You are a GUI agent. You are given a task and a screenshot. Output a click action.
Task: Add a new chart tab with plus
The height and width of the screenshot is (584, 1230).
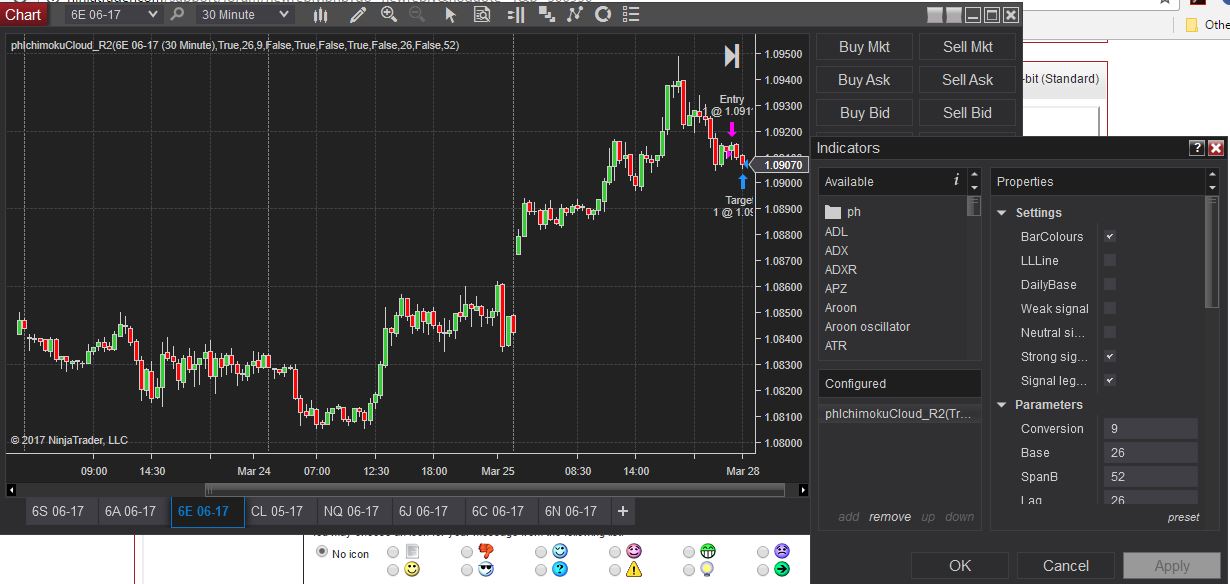(x=623, y=511)
